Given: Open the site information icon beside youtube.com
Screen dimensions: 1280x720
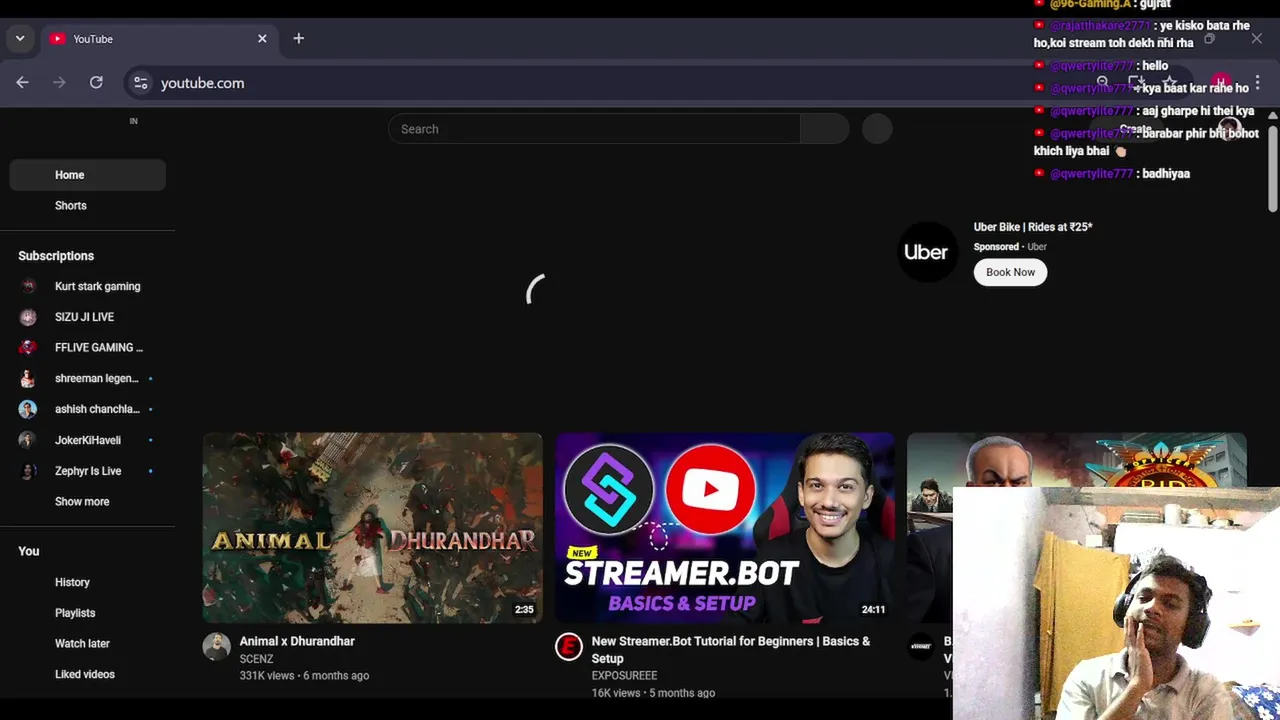Looking at the screenshot, I should click(x=141, y=83).
